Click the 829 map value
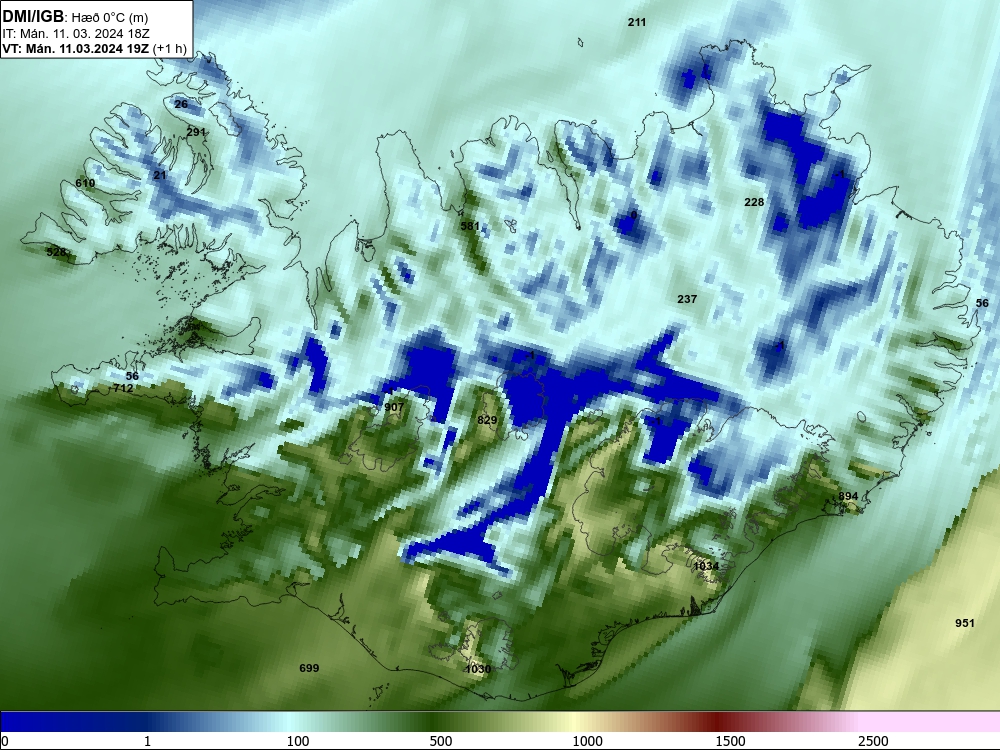 (x=487, y=420)
